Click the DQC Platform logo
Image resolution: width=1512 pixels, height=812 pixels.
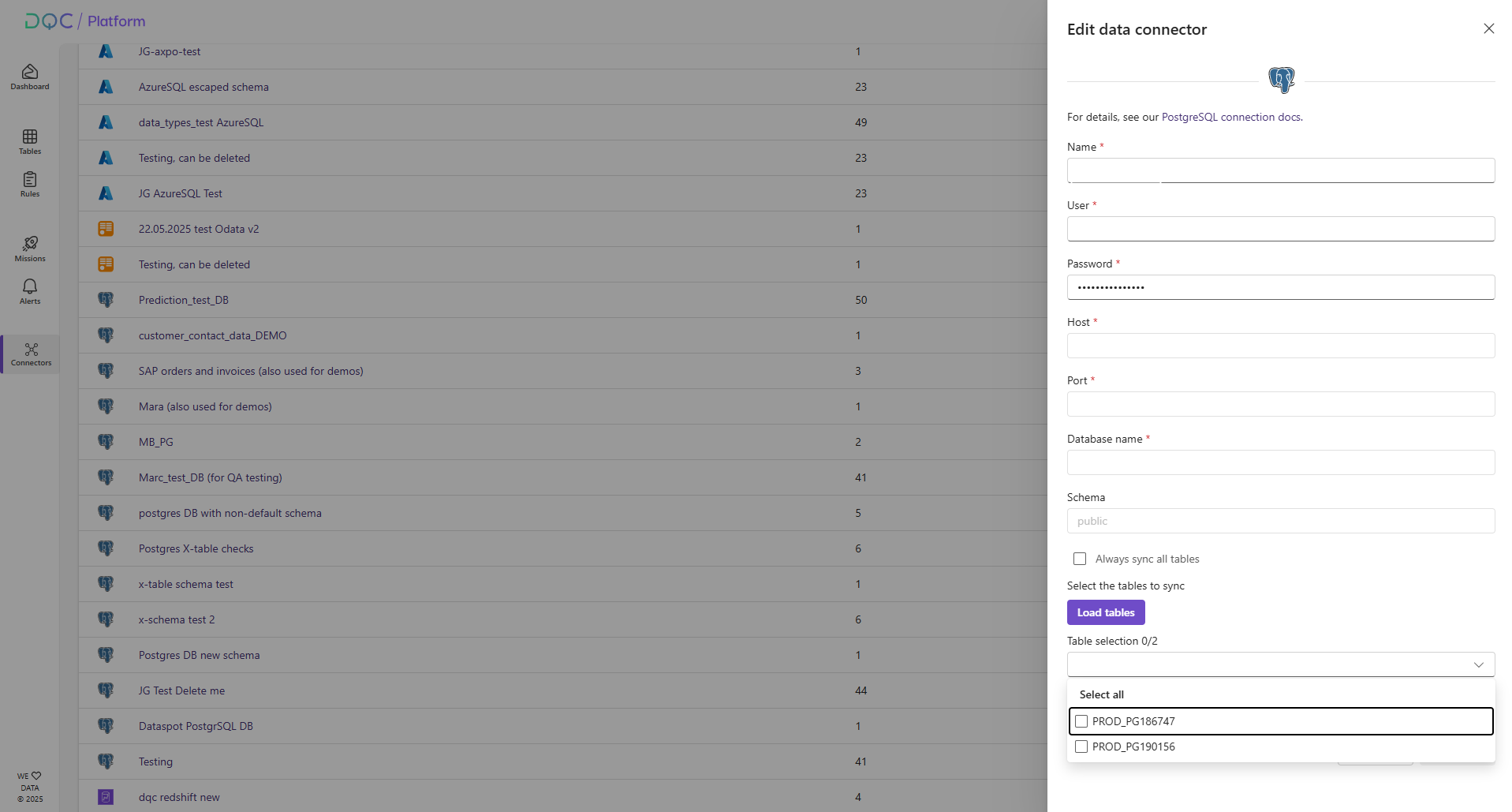(85, 21)
